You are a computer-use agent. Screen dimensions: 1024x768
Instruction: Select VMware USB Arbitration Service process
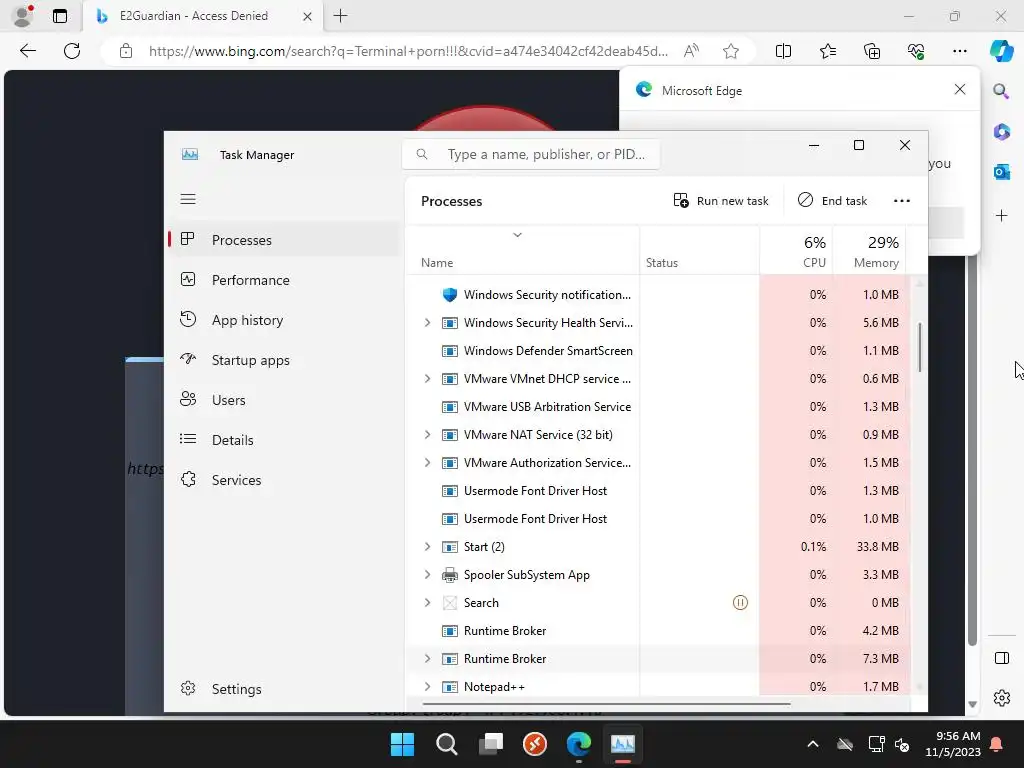[x=656, y=406]
